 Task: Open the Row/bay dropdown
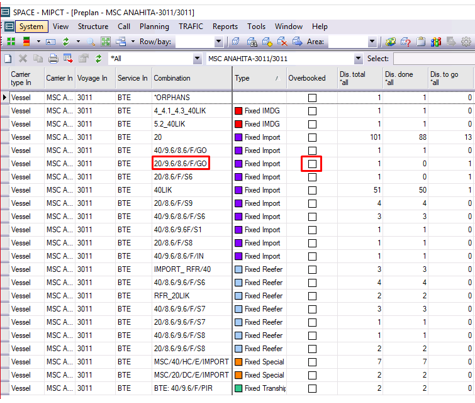pyautogui.click(x=219, y=42)
